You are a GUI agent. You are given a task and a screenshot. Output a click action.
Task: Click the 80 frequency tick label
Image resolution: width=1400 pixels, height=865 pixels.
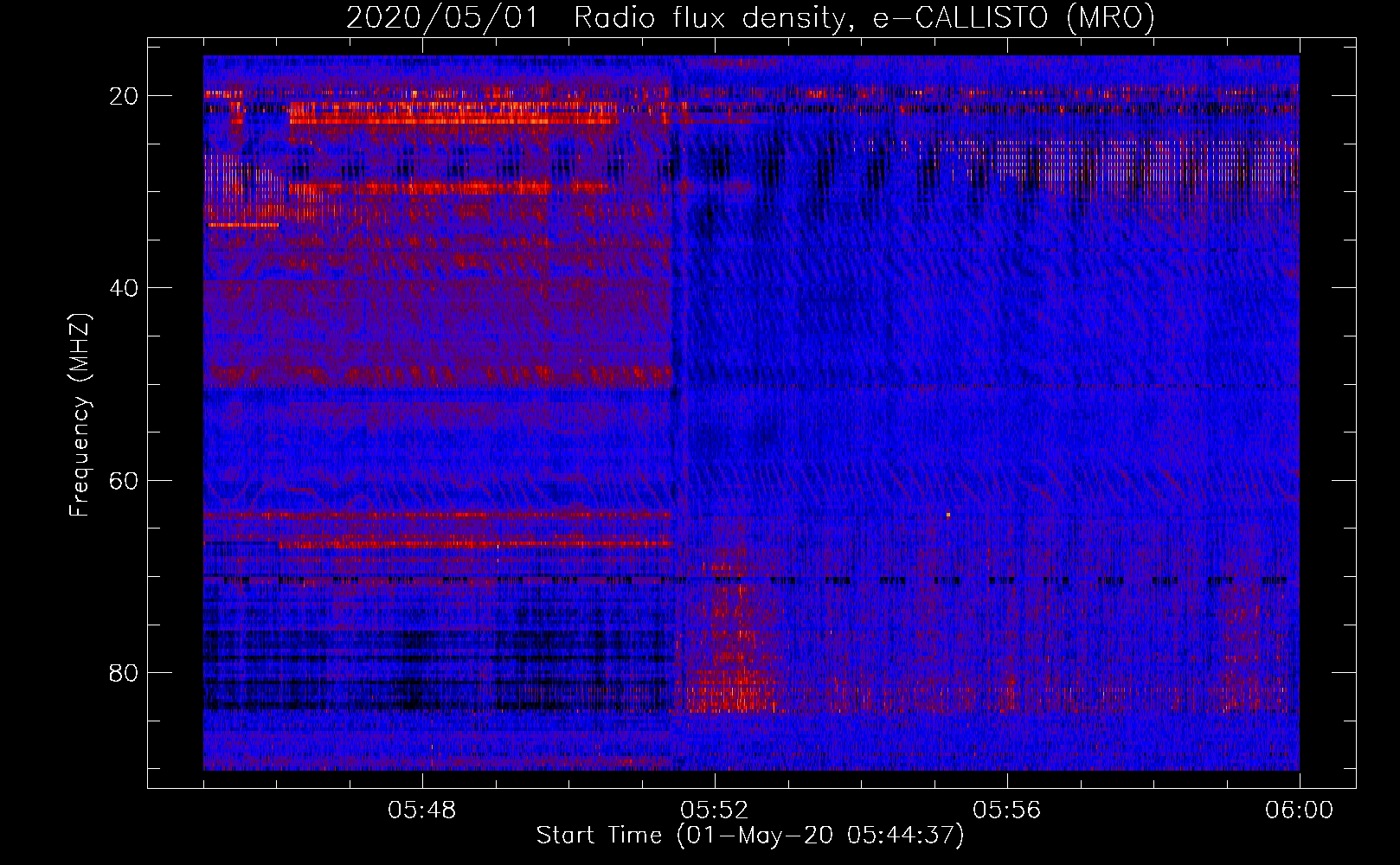125,673
